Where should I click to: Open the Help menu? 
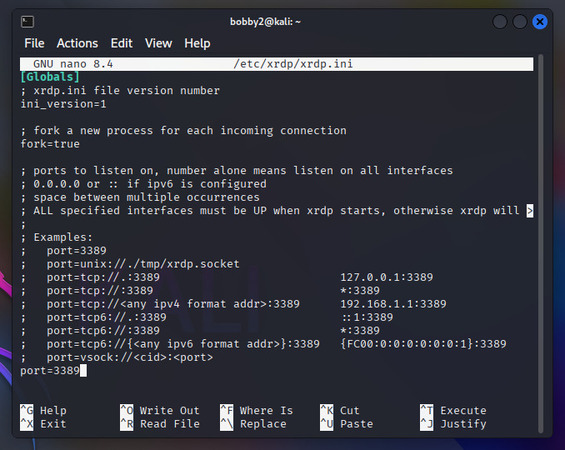point(197,43)
